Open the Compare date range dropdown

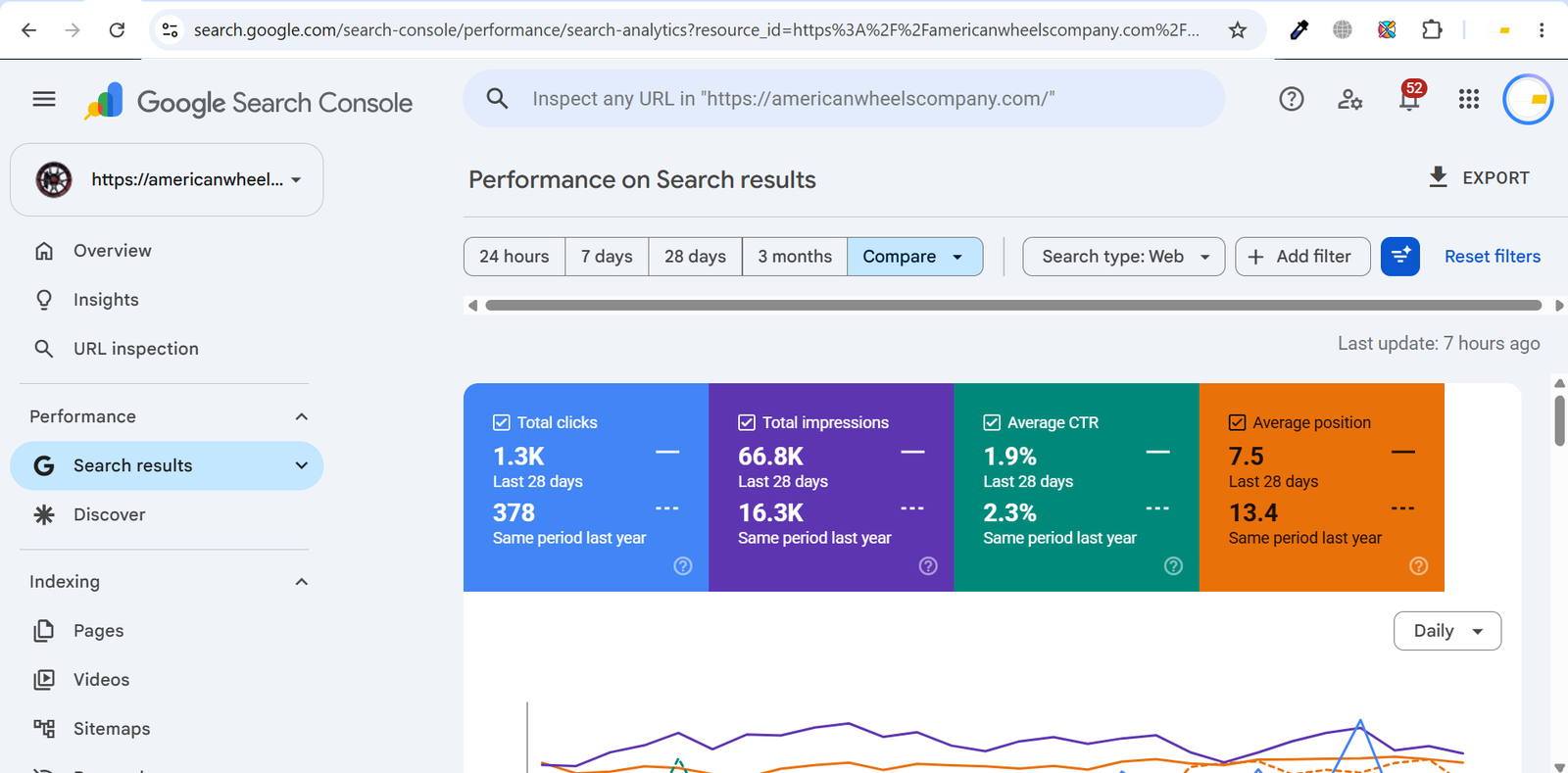[x=914, y=257]
